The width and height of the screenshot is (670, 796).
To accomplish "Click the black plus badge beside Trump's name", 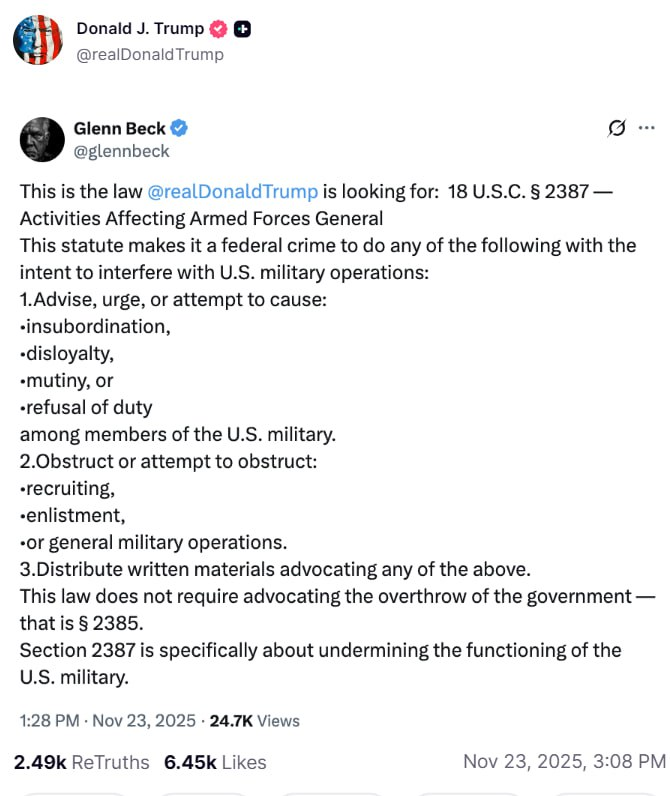I will [241, 29].
